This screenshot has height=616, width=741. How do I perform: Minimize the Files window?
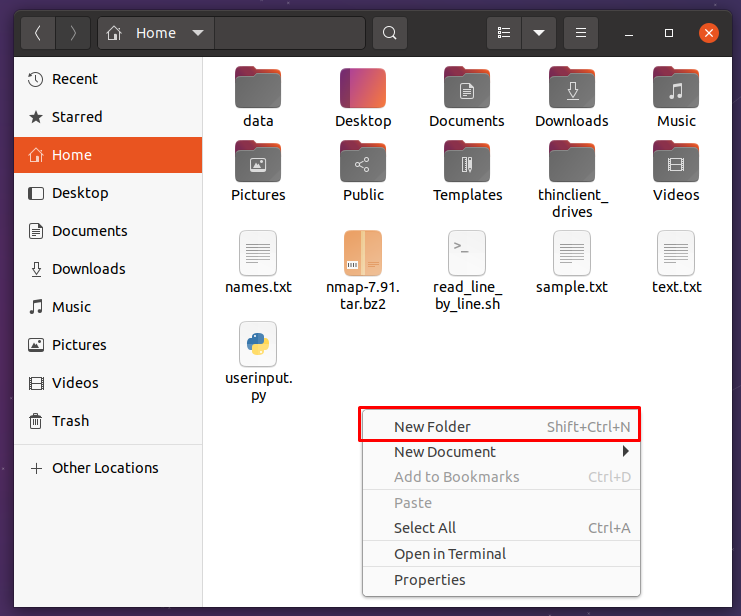tap(629, 33)
